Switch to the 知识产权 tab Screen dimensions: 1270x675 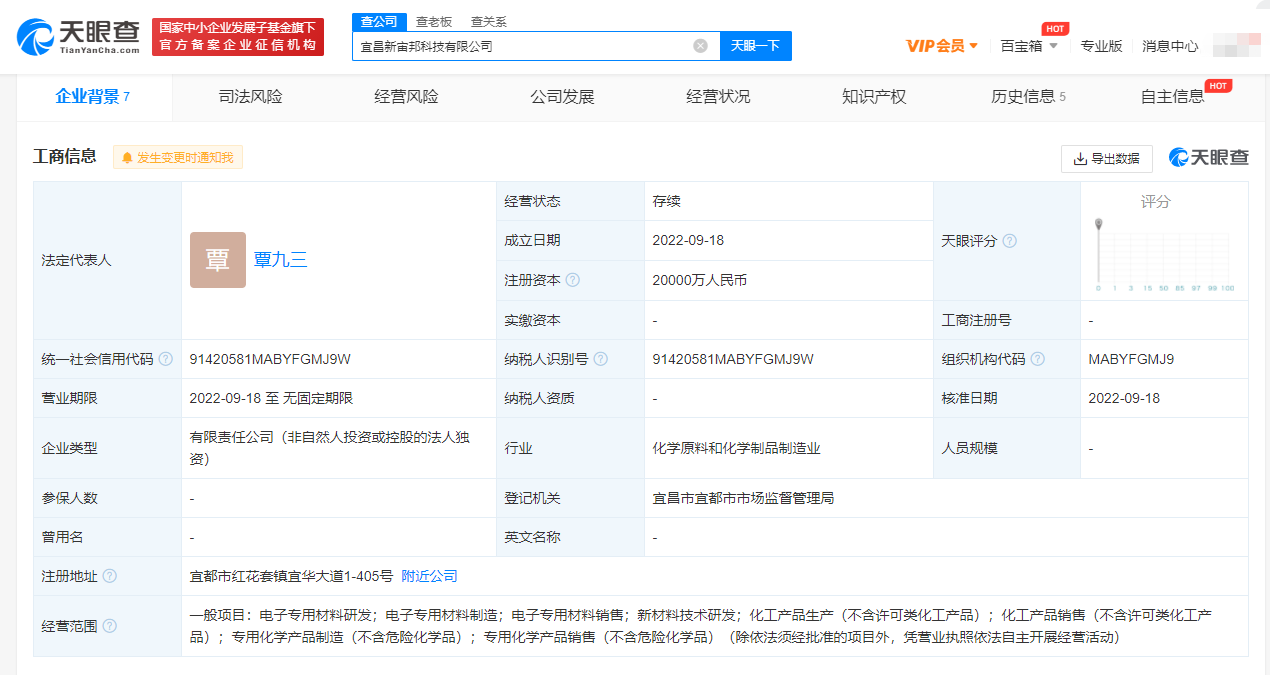[874, 97]
